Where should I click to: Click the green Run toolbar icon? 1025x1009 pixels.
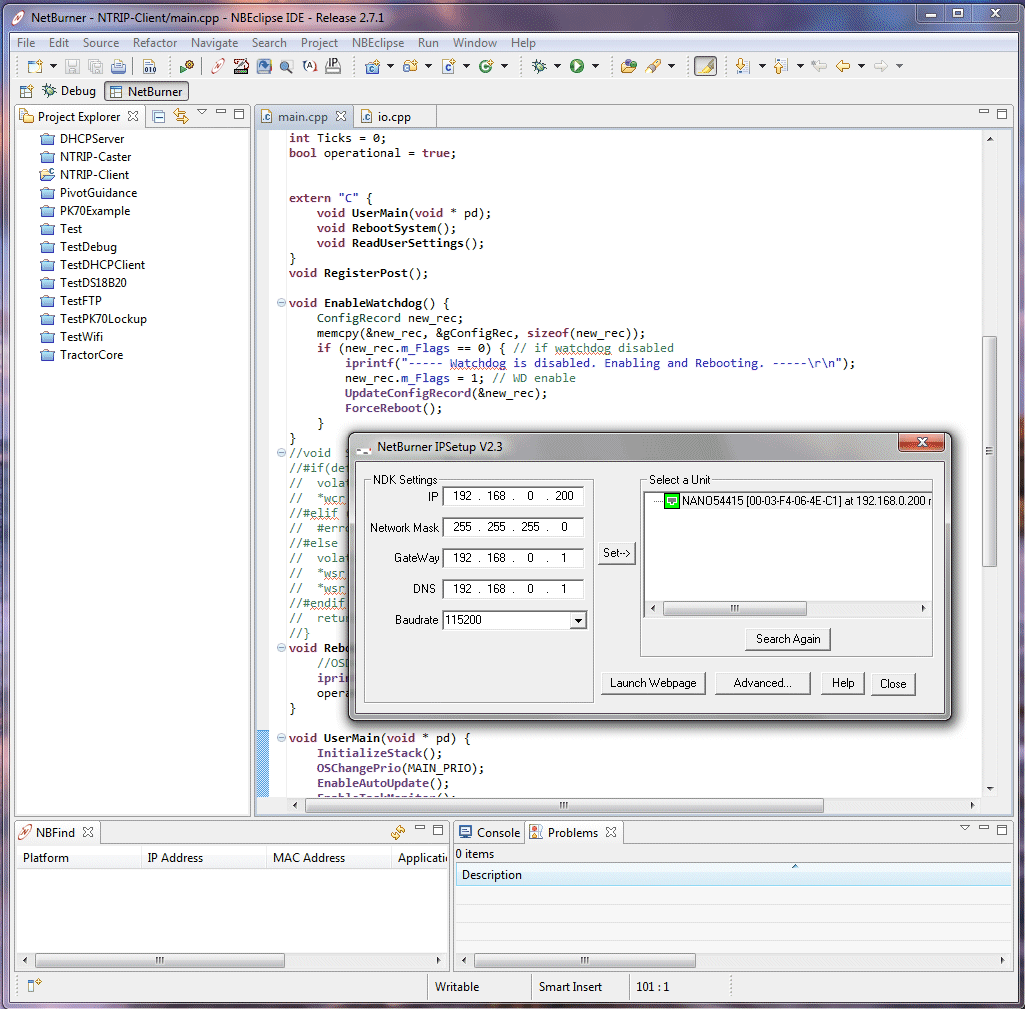[577, 66]
